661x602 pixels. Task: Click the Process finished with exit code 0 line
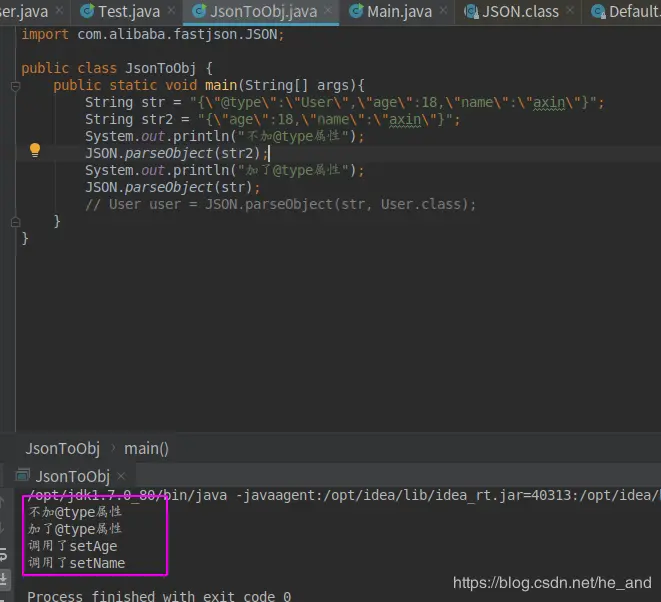159,596
